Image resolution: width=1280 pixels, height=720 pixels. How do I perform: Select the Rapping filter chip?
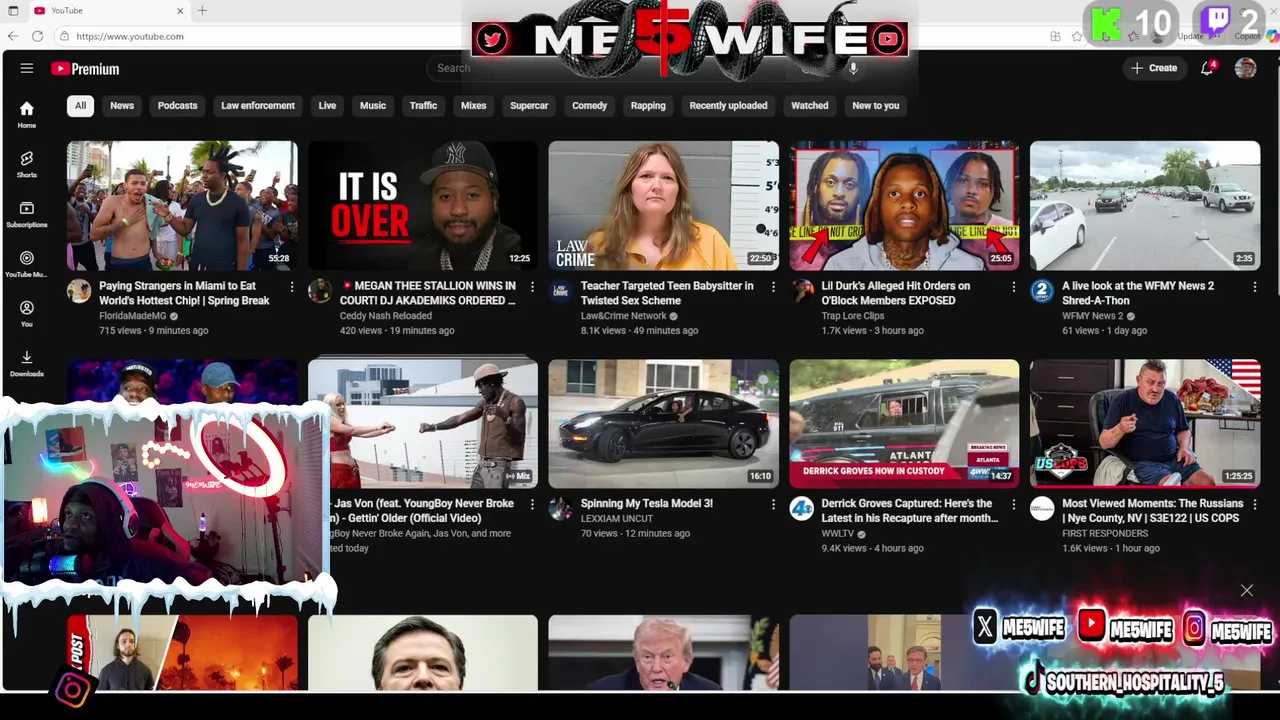click(648, 105)
